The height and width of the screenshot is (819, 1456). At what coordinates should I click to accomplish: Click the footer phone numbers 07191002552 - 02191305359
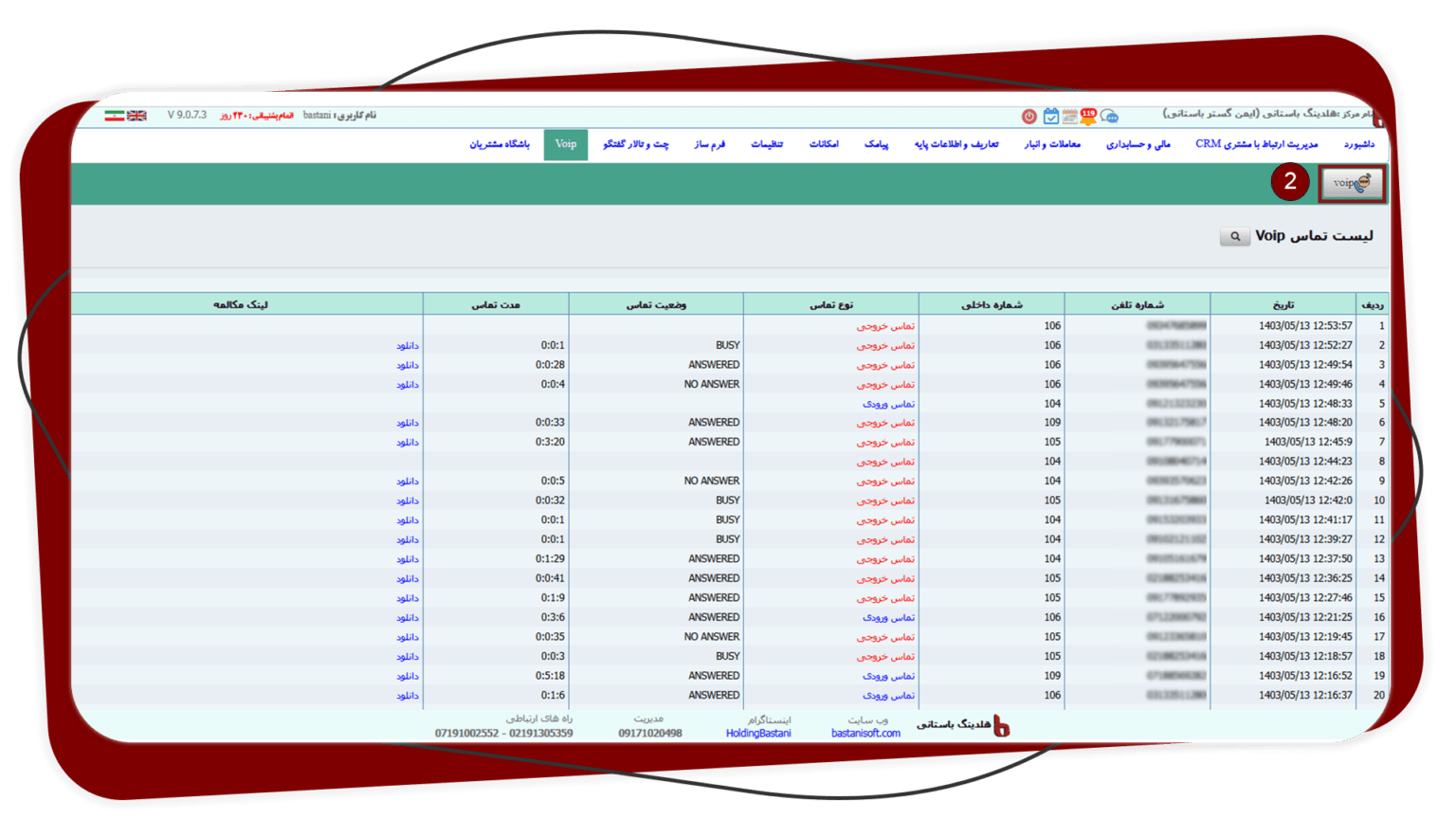coord(503,733)
